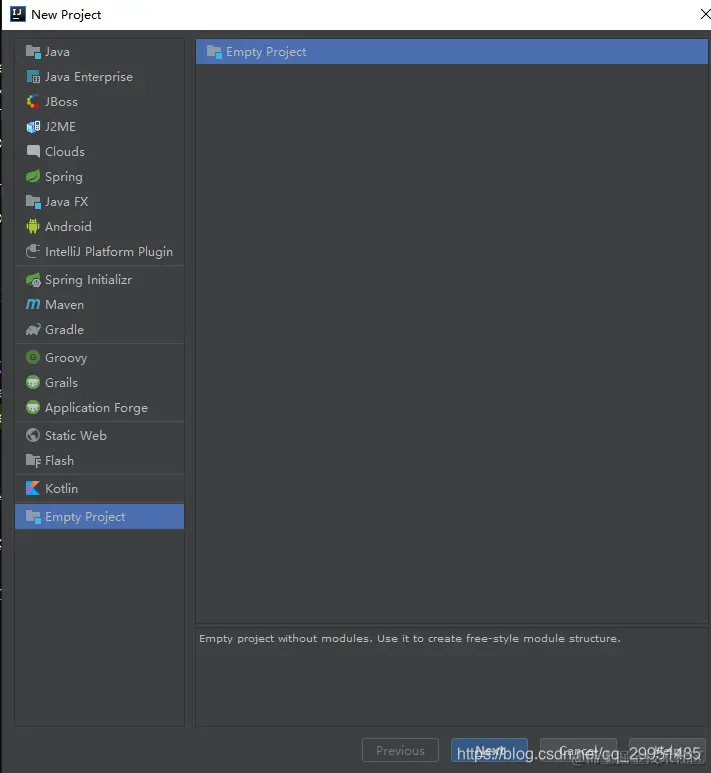711x773 pixels.
Task: Click the Empty Project icon in the right panel
Action: coord(214,52)
